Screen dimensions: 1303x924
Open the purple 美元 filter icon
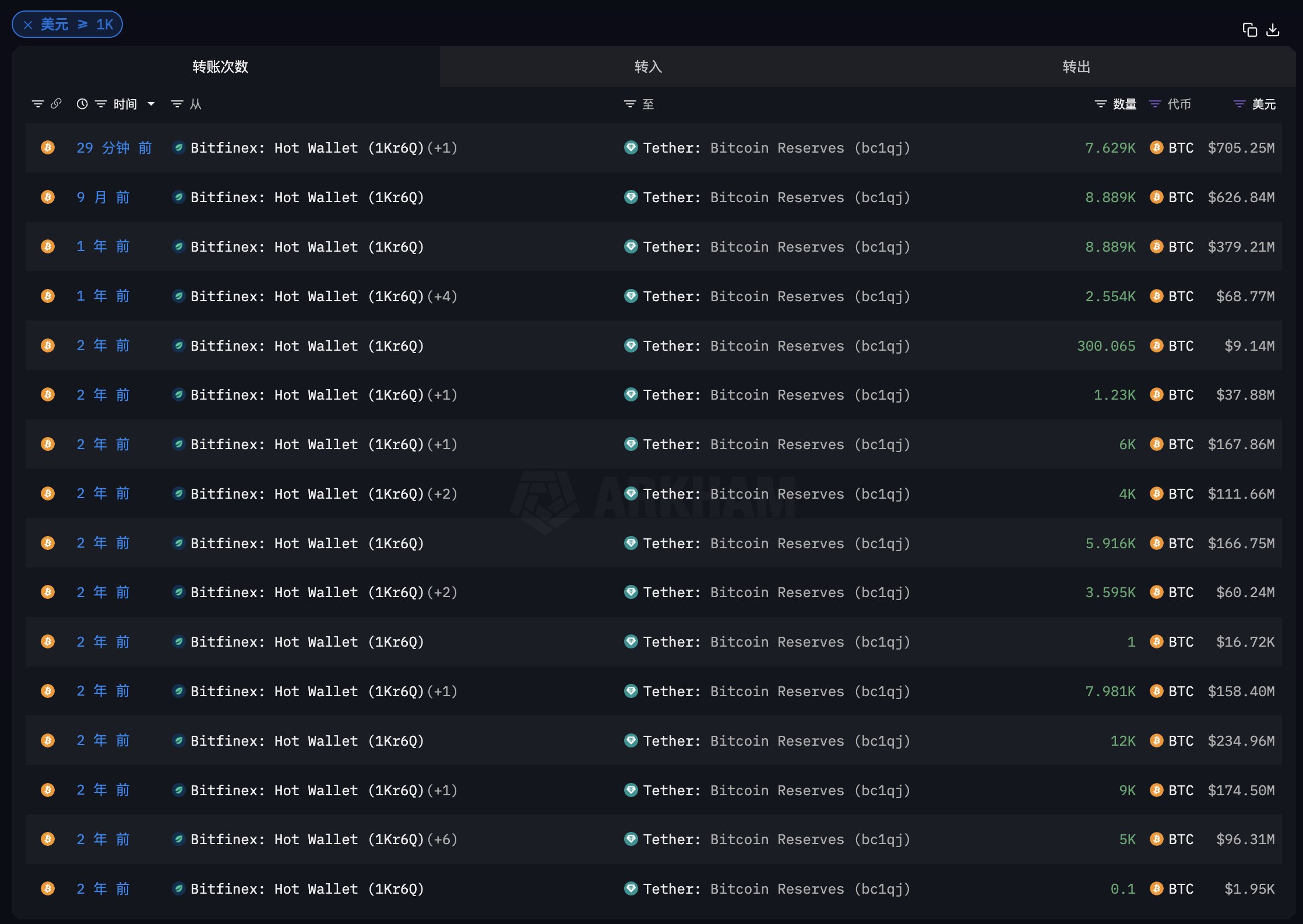[x=1239, y=104]
